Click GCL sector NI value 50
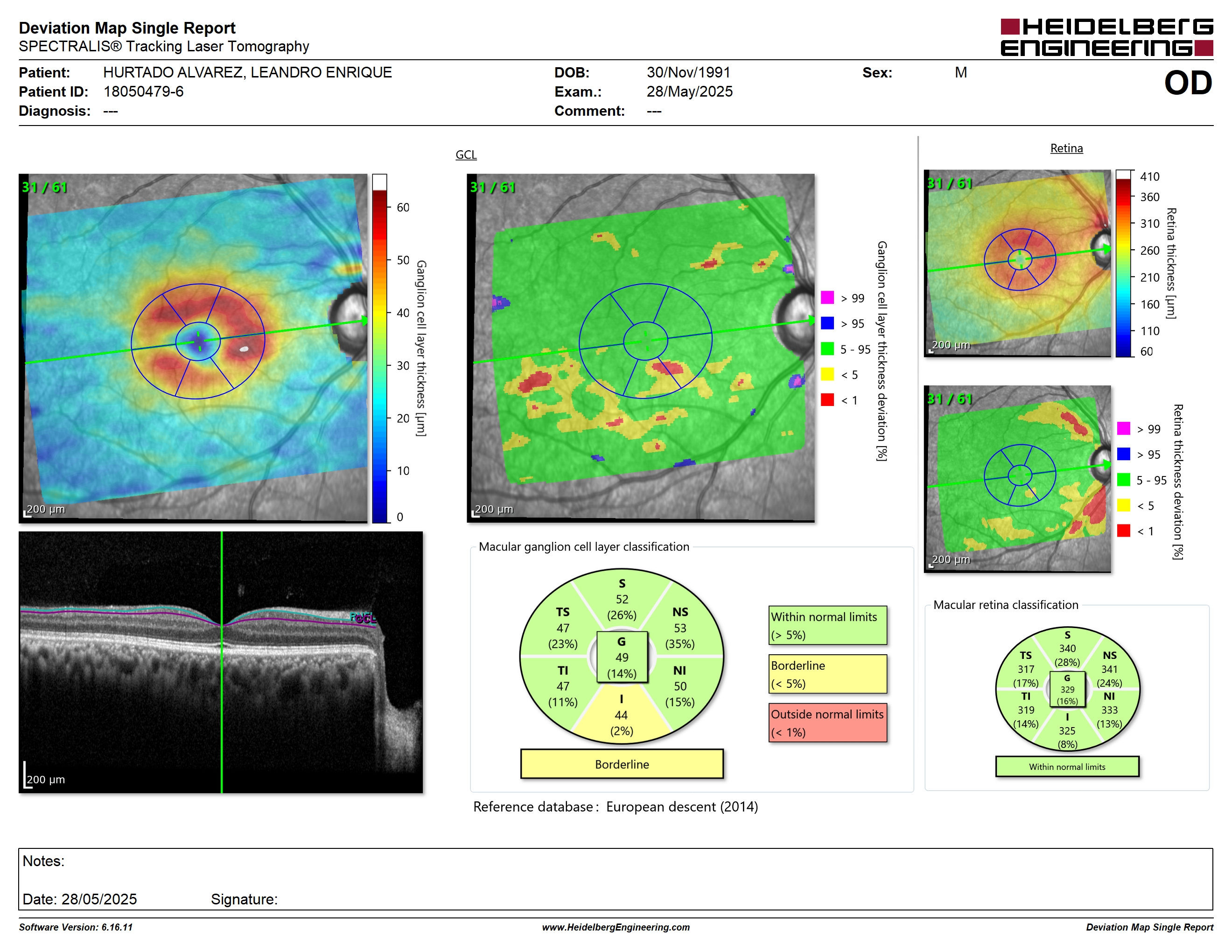1232x952 pixels. (680, 686)
